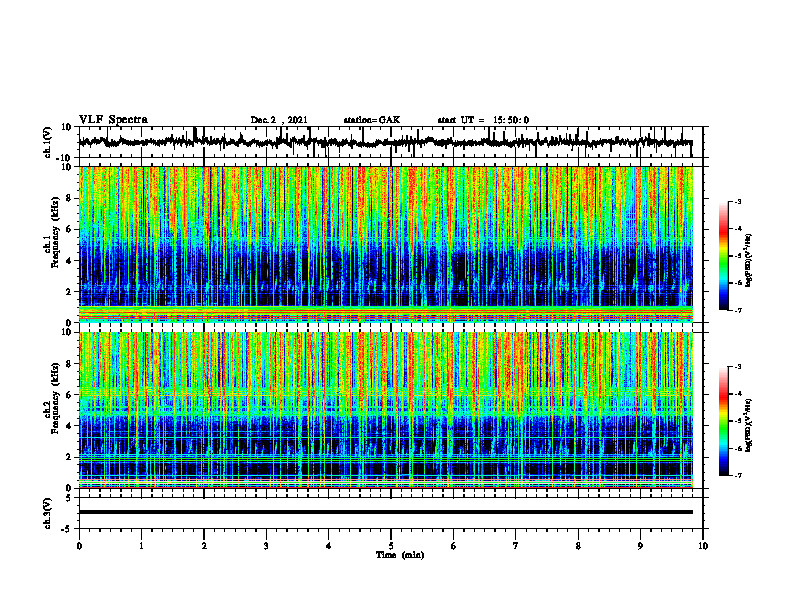
Task: Click time axis tick label "9"
Action: (640, 546)
